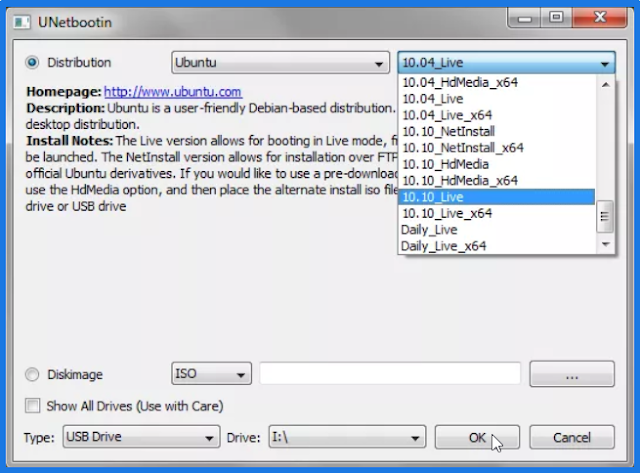Select the Diskimage radio button

pyautogui.click(x=32, y=374)
